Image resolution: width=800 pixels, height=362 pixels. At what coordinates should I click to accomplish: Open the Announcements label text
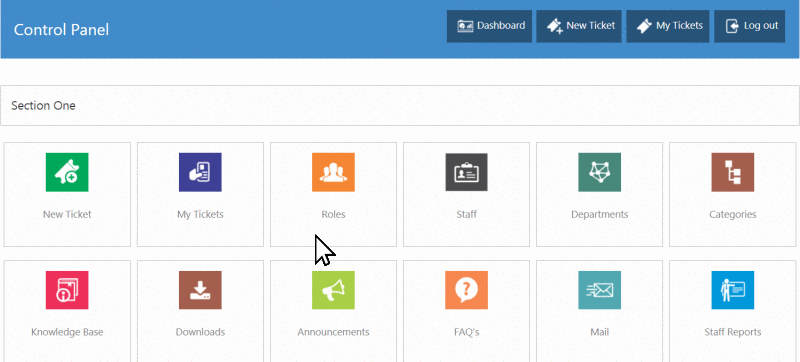tap(333, 332)
